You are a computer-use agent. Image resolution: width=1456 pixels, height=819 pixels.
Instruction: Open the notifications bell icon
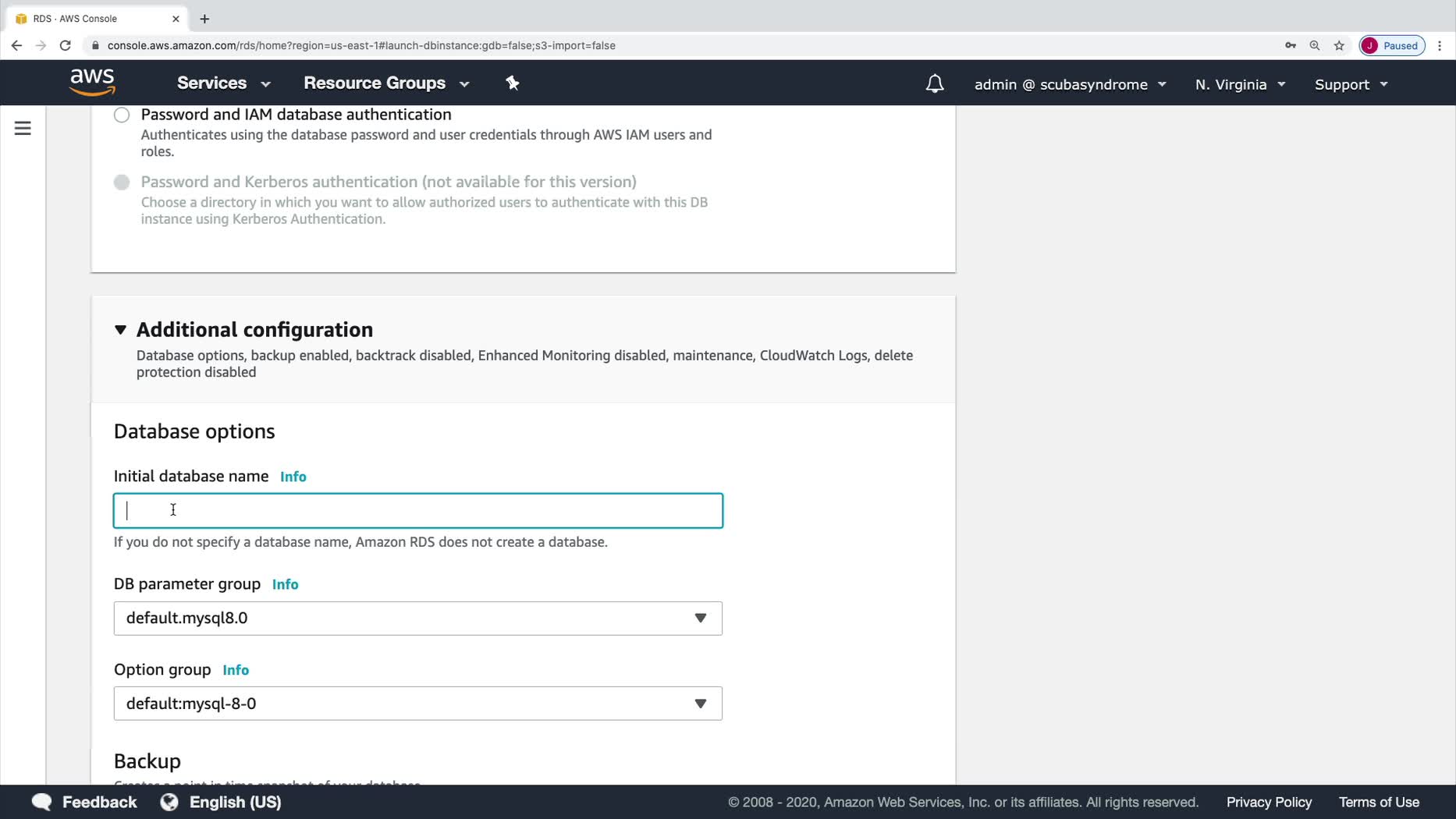tap(934, 83)
